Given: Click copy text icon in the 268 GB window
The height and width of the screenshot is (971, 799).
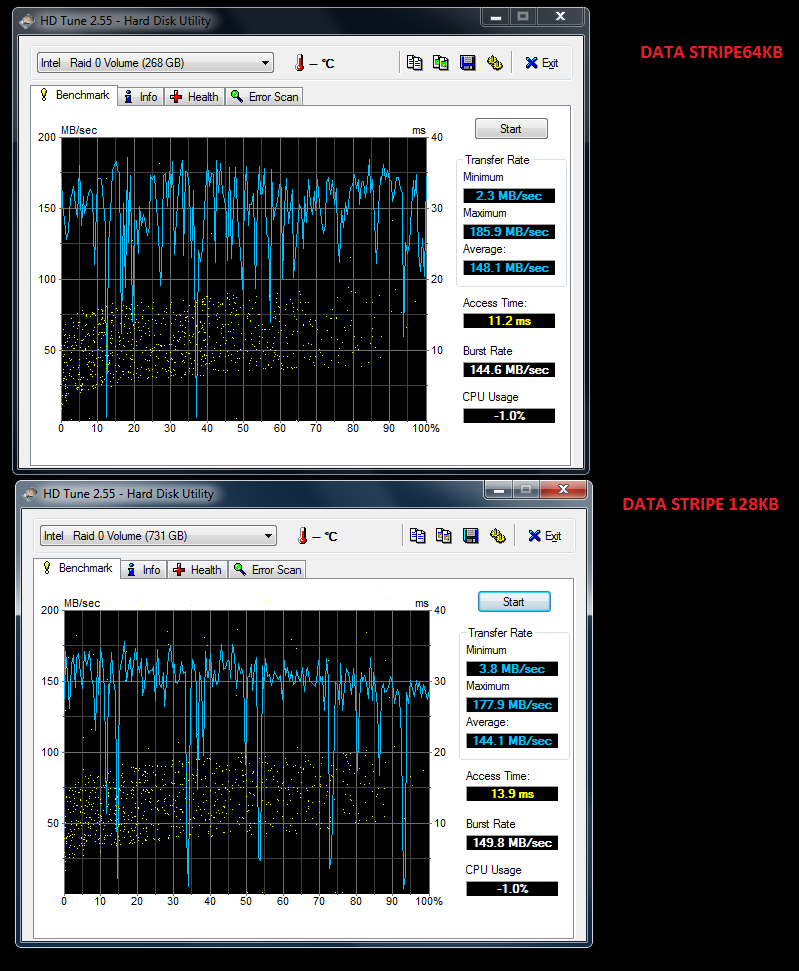Looking at the screenshot, I should [x=415, y=63].
